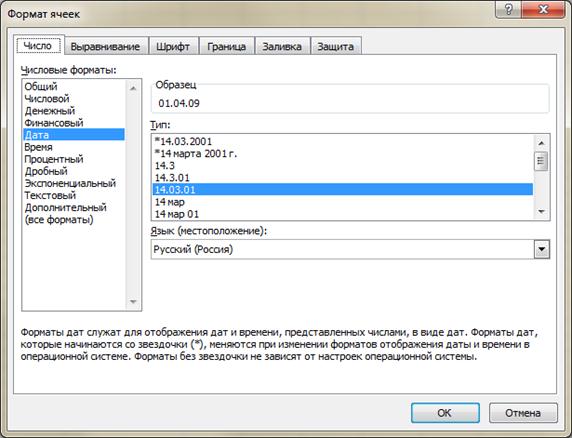
Task: Choose Финансовый format in list
Action: click(x=73, y=123)
